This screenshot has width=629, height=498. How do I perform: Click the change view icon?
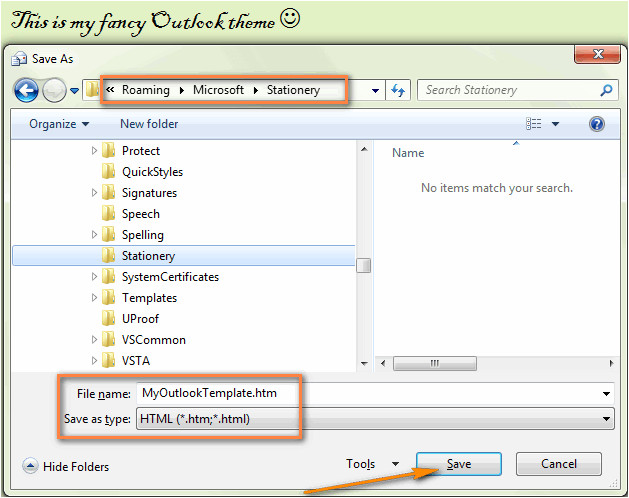pyautogui.click(x=535, y=124)
